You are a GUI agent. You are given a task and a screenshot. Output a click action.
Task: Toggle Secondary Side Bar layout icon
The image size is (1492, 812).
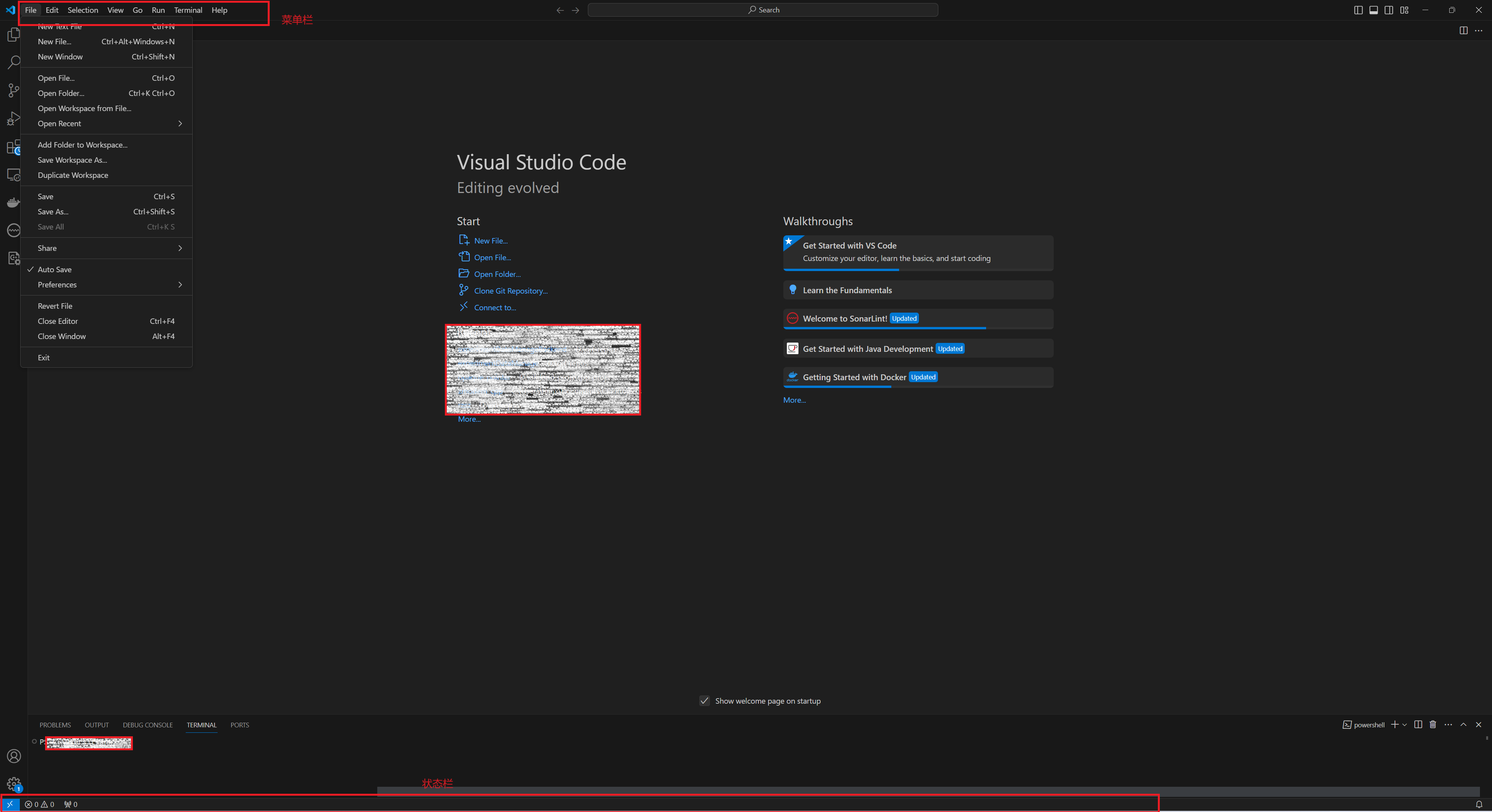coord(1389,10)
